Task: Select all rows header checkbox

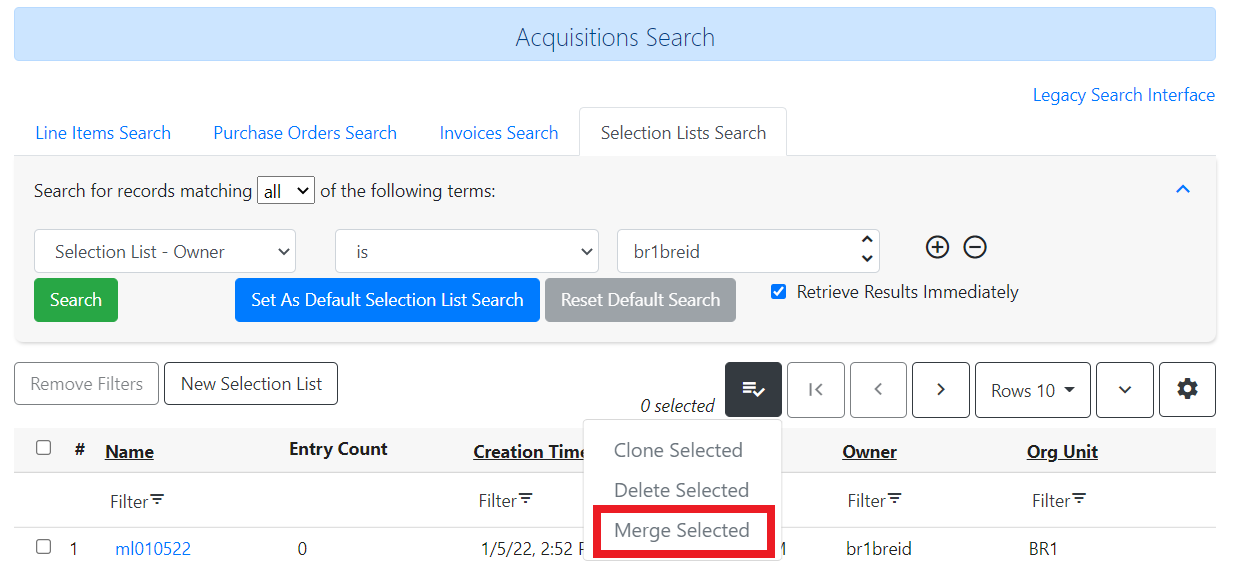Action: [x=43, y=448]
